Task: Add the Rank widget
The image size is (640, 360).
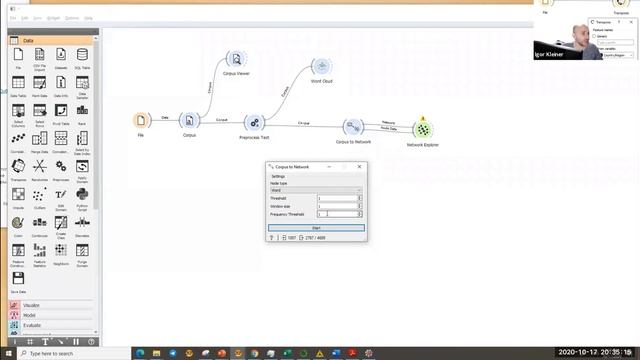Action: pyautogui.click(x=82, y=114)
